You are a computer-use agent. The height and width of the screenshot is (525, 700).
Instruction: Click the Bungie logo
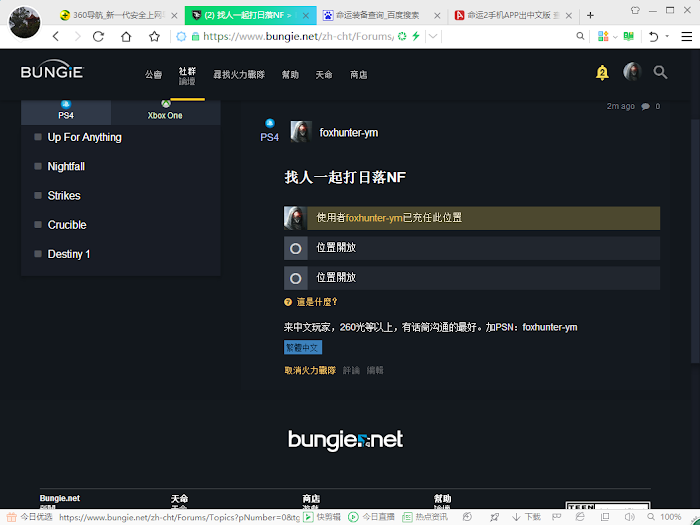(x=52, y=70)
